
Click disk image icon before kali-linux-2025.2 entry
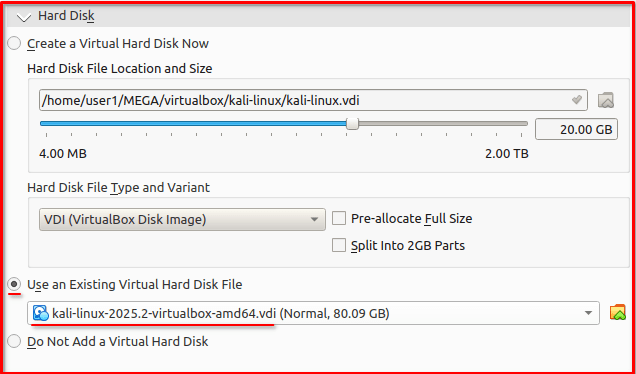click(41, 313)
